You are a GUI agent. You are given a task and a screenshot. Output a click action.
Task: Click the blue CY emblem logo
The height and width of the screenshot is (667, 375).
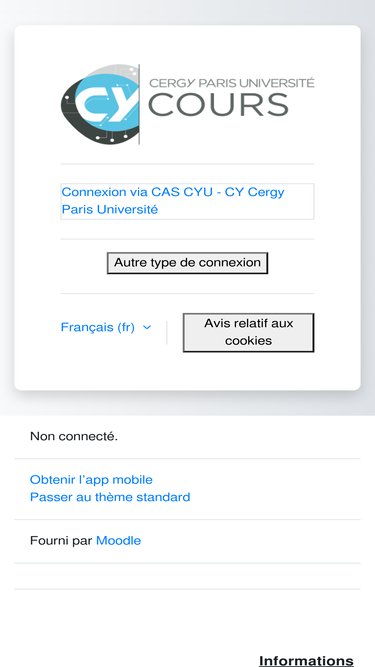pyautogui.click(x=100, y=104)
